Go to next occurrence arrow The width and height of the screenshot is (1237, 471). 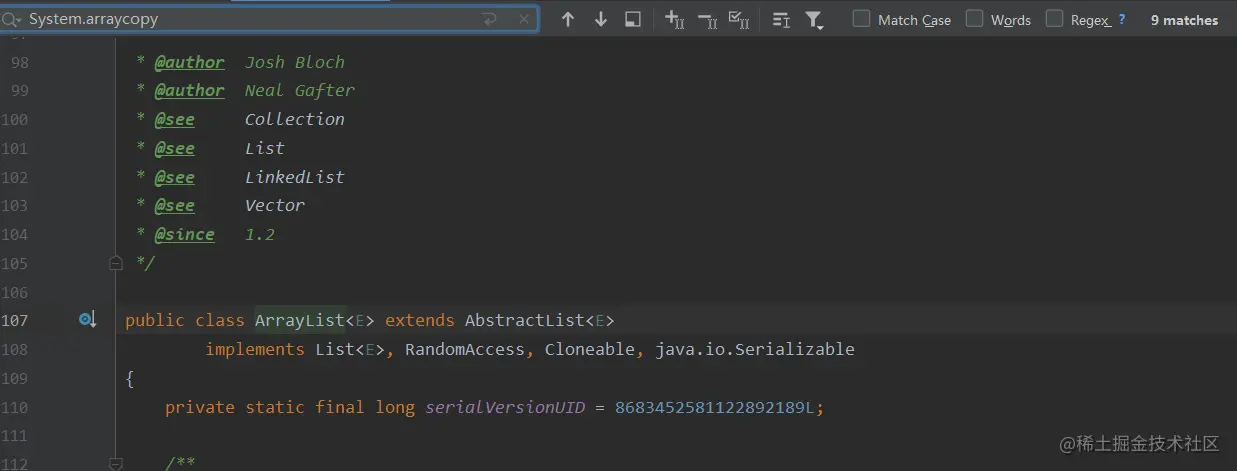point(601,19)
